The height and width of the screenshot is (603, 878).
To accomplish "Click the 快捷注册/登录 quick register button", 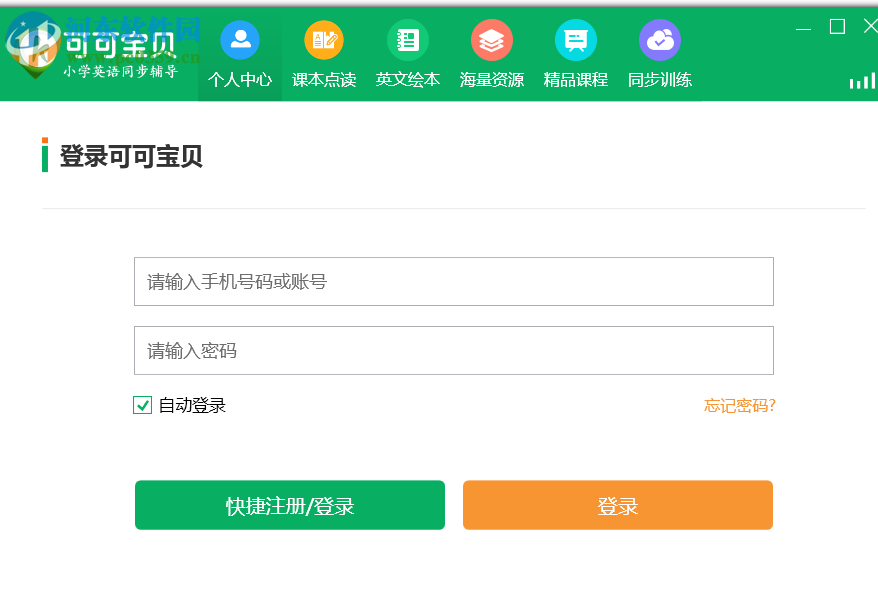I will point(290,505).
